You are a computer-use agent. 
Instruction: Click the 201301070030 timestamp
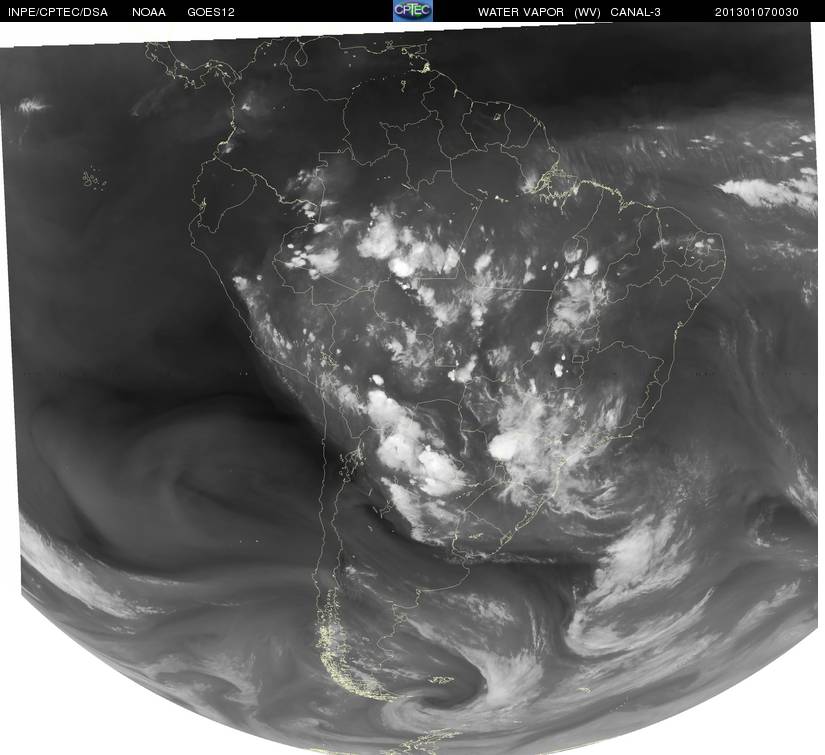(x=757, y=12)
